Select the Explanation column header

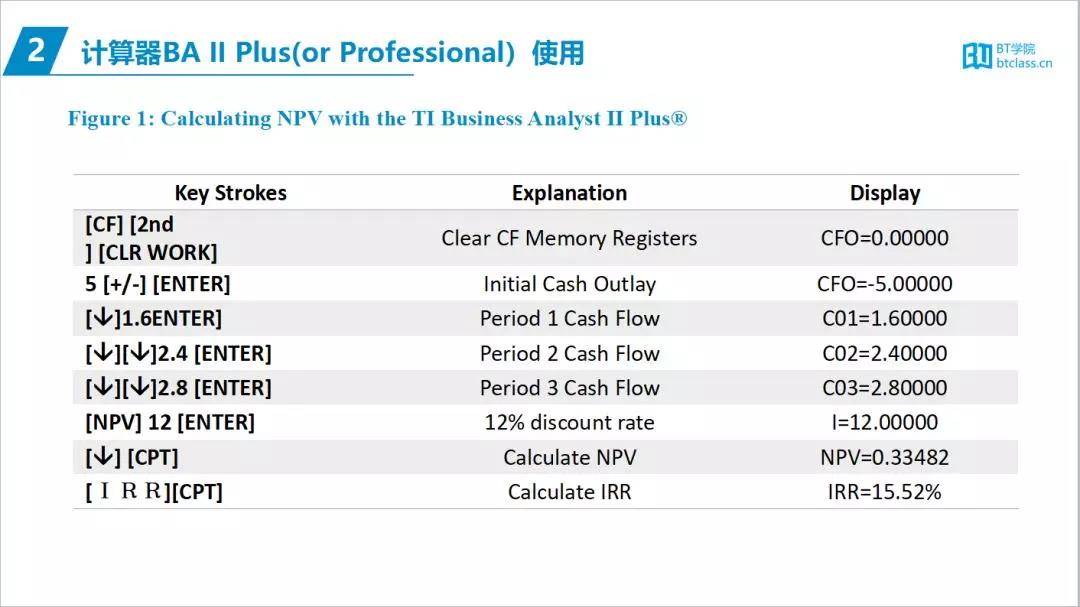[x=570, y=193]
